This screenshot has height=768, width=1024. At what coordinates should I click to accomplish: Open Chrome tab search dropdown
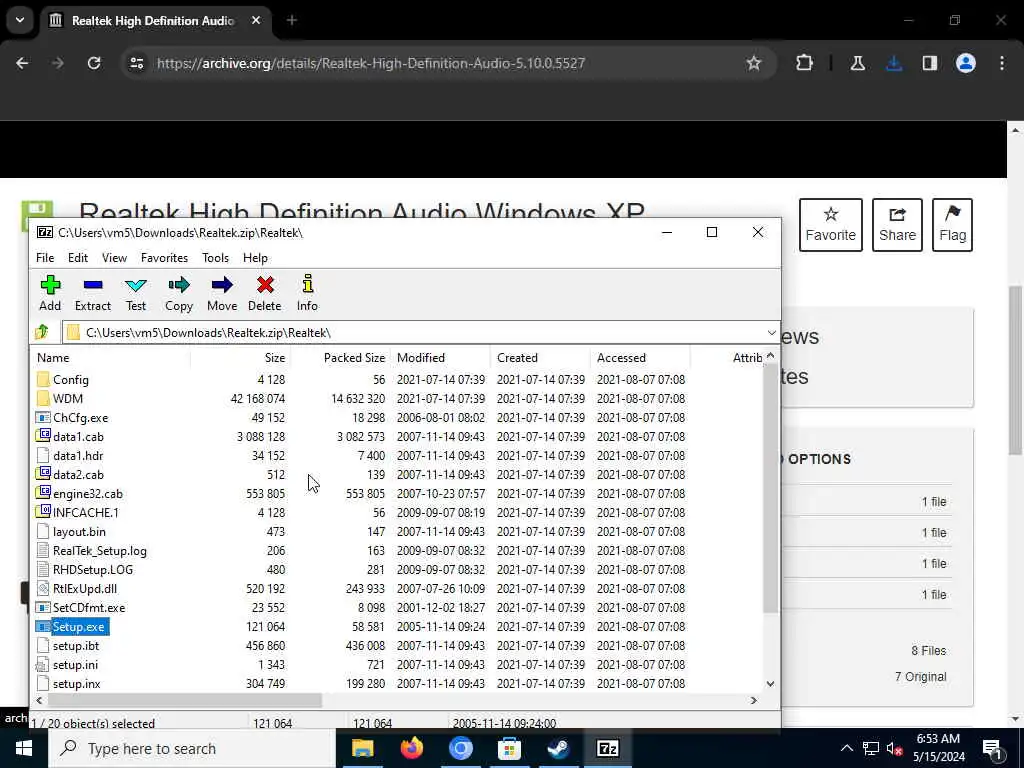[x=20, y=20]
